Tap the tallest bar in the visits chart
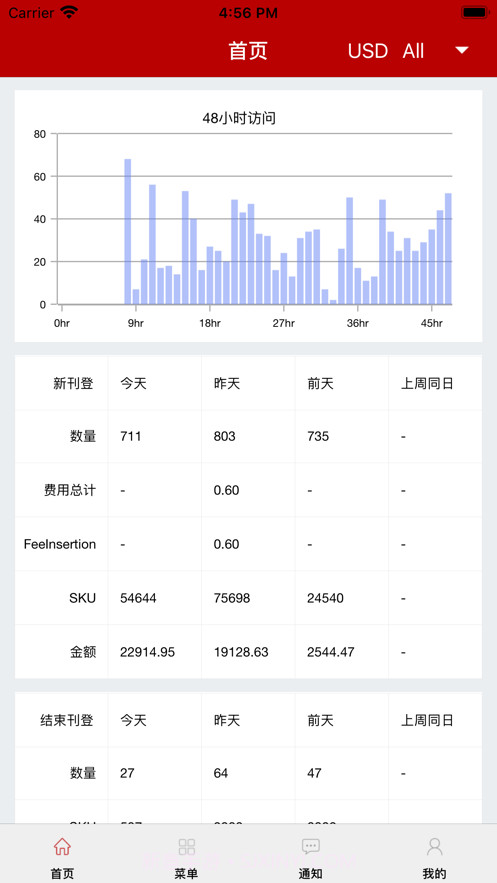The width and height of the screenshot is (497, 883). 128,231
